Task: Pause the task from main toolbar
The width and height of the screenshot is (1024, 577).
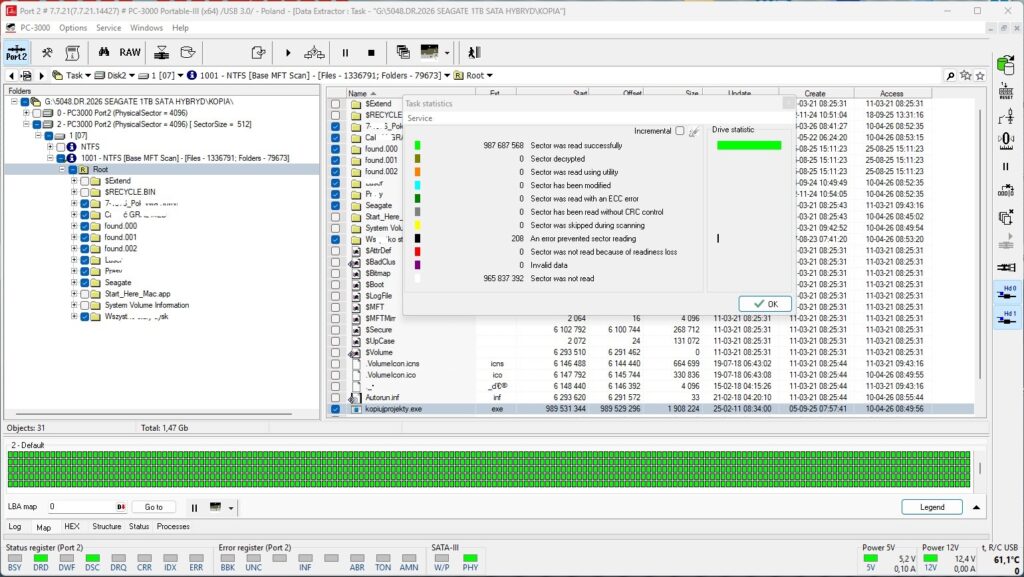Action: [345, 53]
